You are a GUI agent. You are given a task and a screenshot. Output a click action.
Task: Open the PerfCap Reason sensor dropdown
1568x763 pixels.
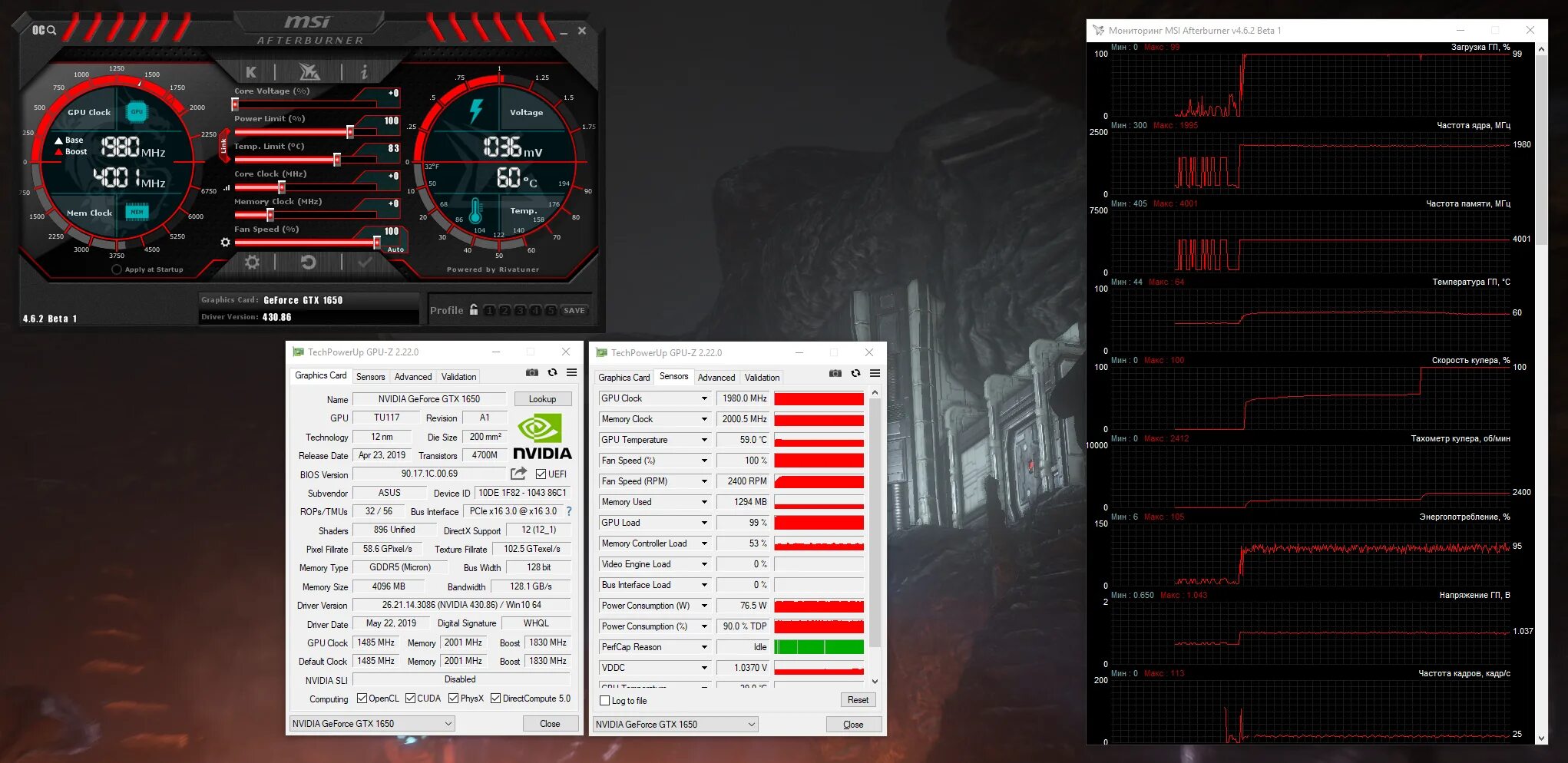coord(704,647)
